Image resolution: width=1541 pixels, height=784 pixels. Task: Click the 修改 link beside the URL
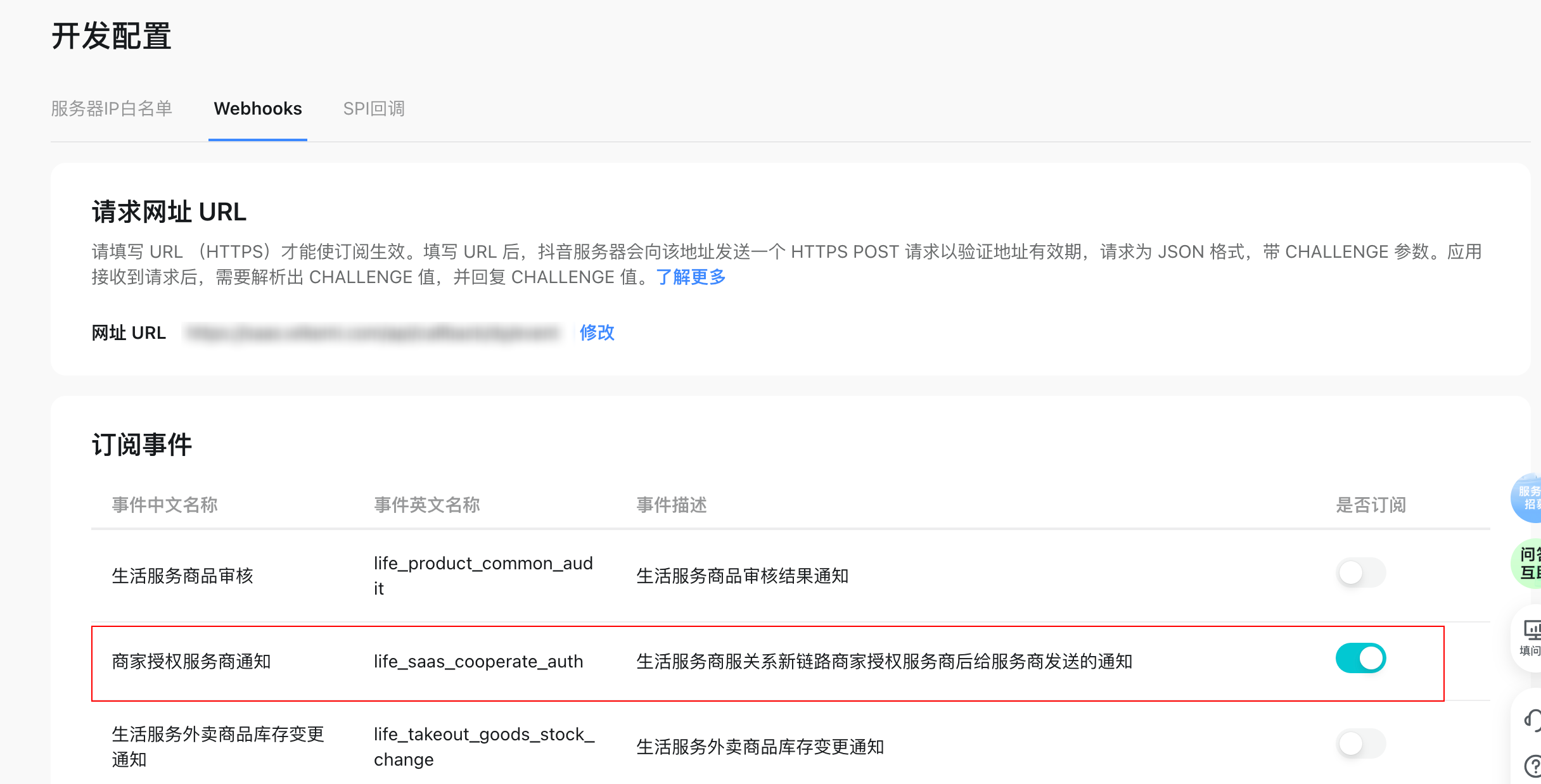pyautogui.click(x=596, y=332)
